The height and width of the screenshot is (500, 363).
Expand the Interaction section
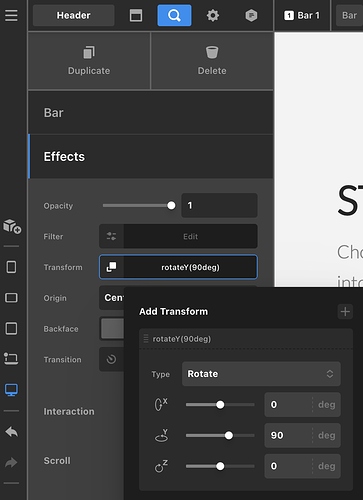[x=69, y=412]
